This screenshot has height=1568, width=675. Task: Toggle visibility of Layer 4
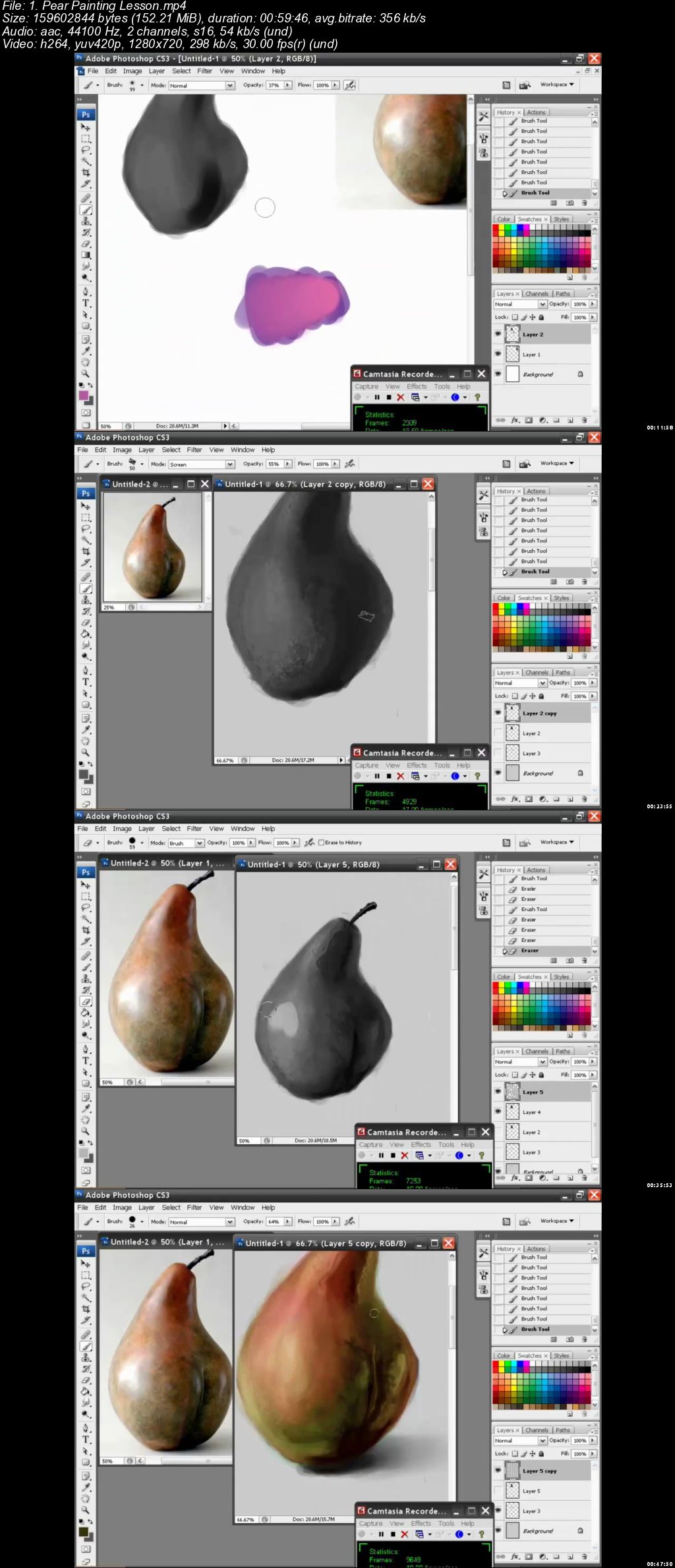click(x=498, y=1111)
